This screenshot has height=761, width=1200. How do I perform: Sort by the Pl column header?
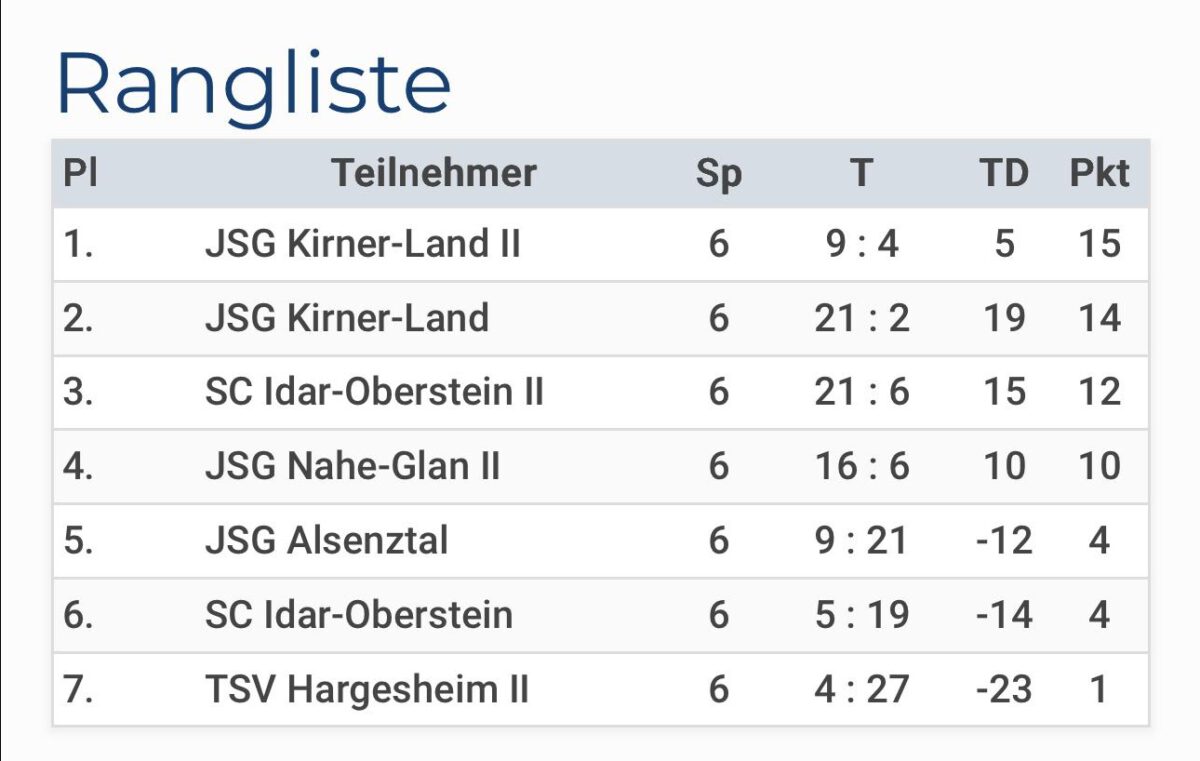(x=80, y=173)
